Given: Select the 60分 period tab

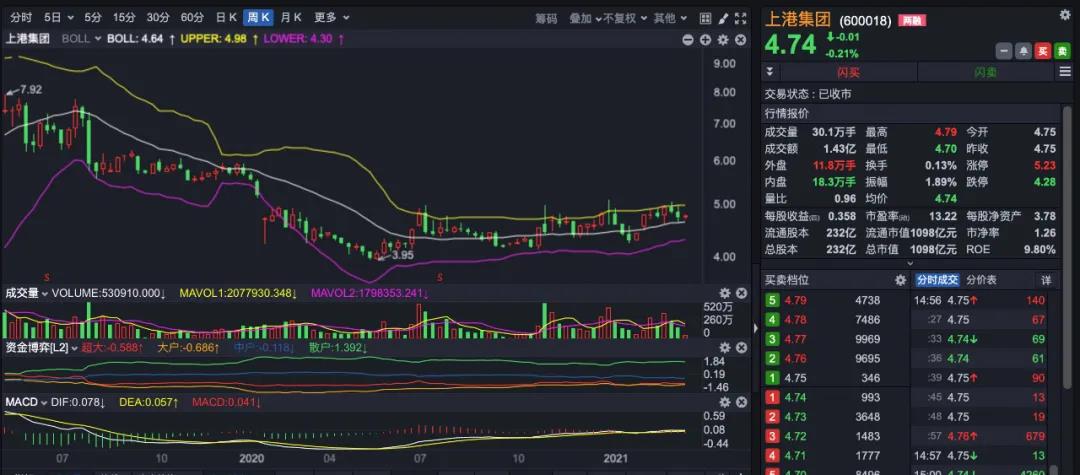Looking at the screenshot, I should pyautogui.click(x=191, y=17).
